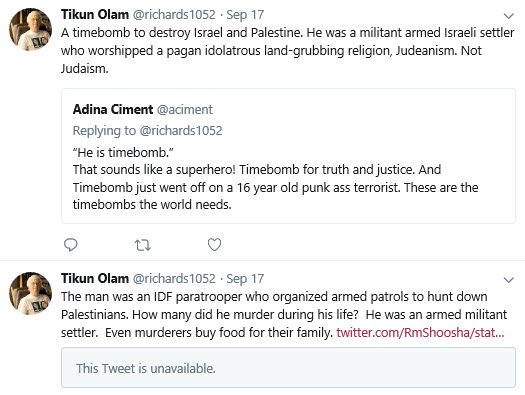Viewport: 525px width, 395px height.
Task: Open Sep 17 timestamp of second tweet
Action: 245,279
